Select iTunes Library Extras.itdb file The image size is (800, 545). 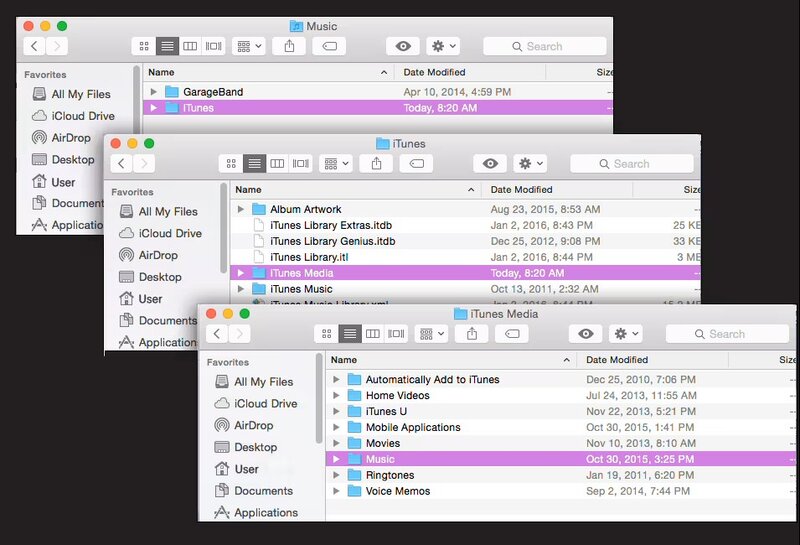click(x=465, y=225)
